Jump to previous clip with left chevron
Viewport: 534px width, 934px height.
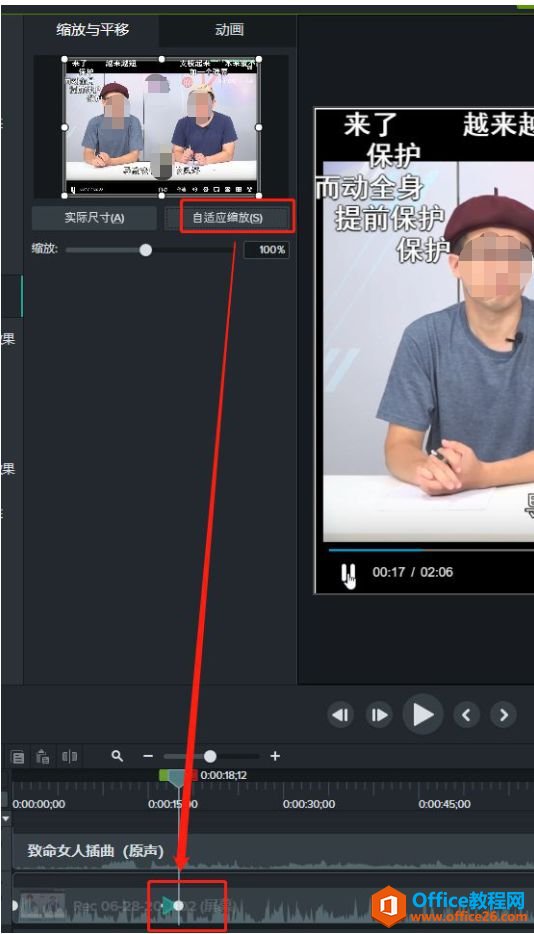coord(467,715)
